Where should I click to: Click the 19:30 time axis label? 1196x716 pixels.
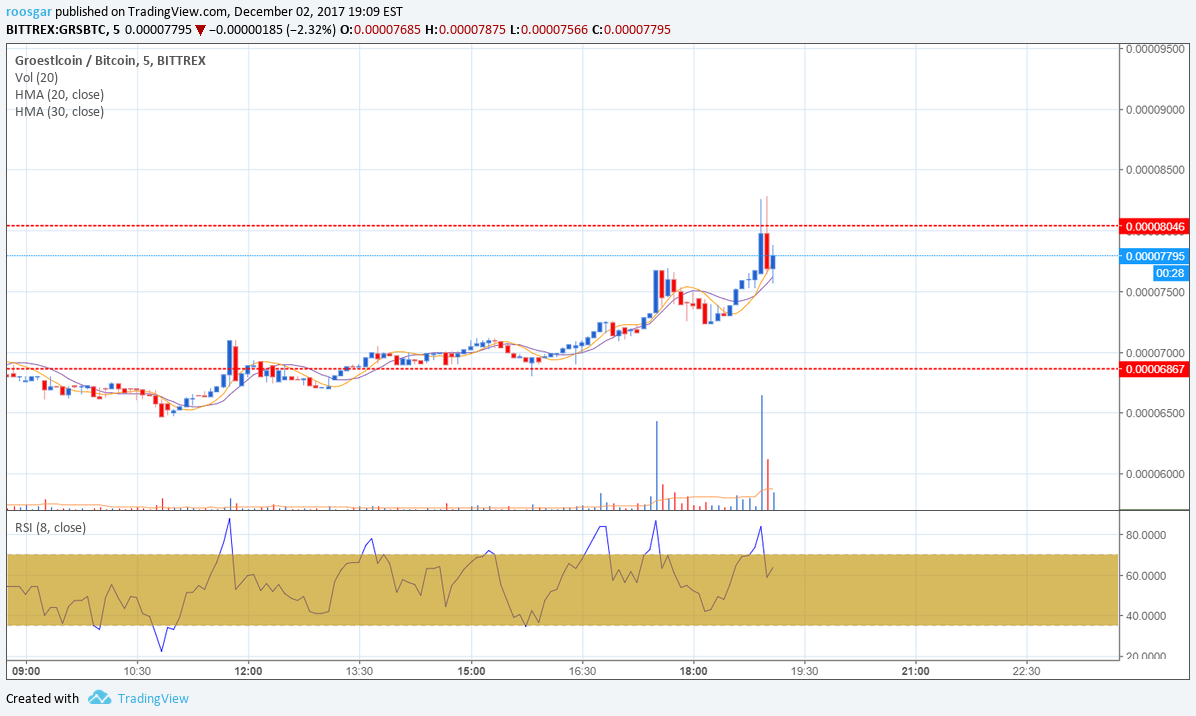(805, 671)
